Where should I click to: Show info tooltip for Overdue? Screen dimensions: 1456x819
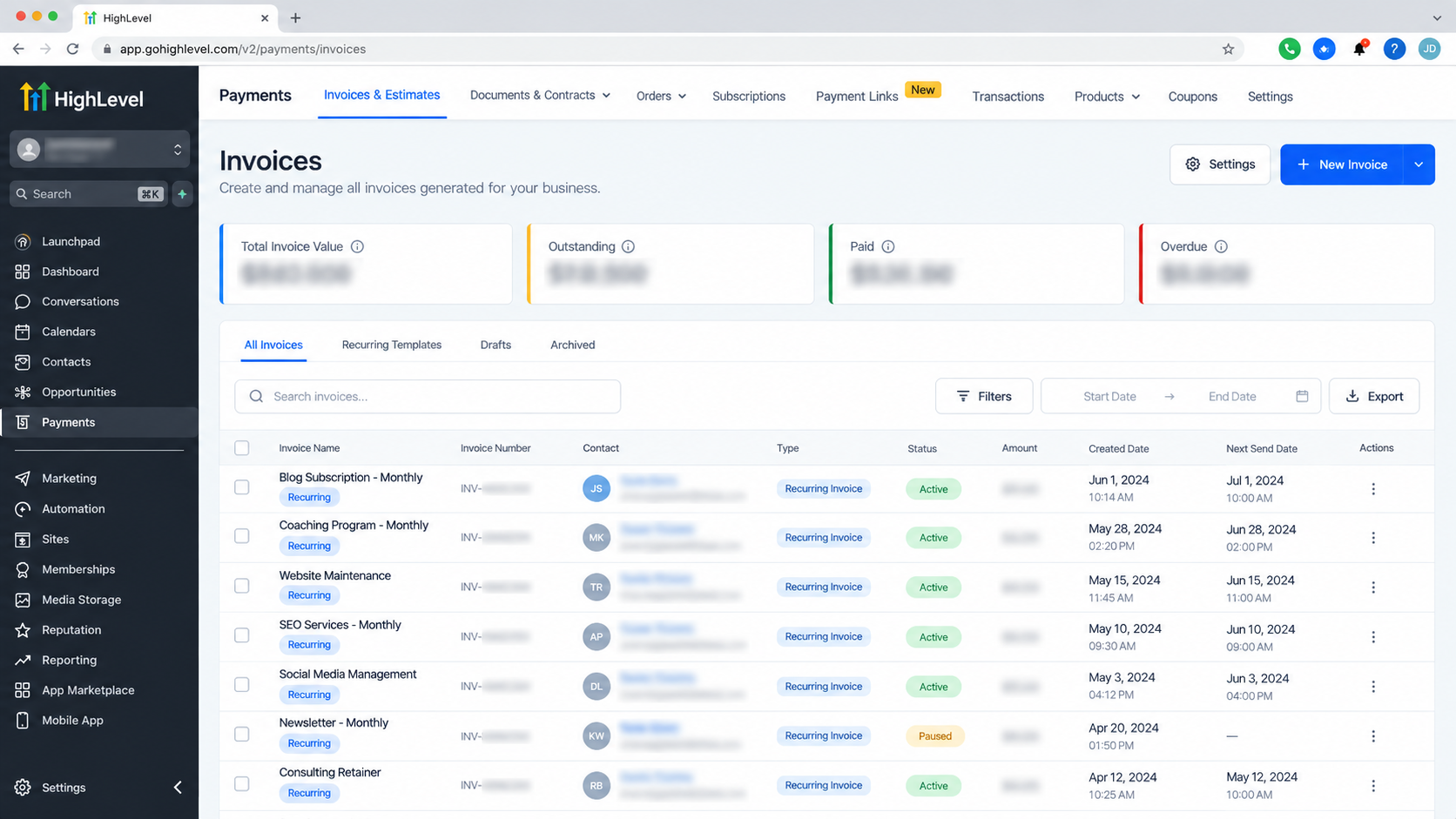coord(1221,246)
